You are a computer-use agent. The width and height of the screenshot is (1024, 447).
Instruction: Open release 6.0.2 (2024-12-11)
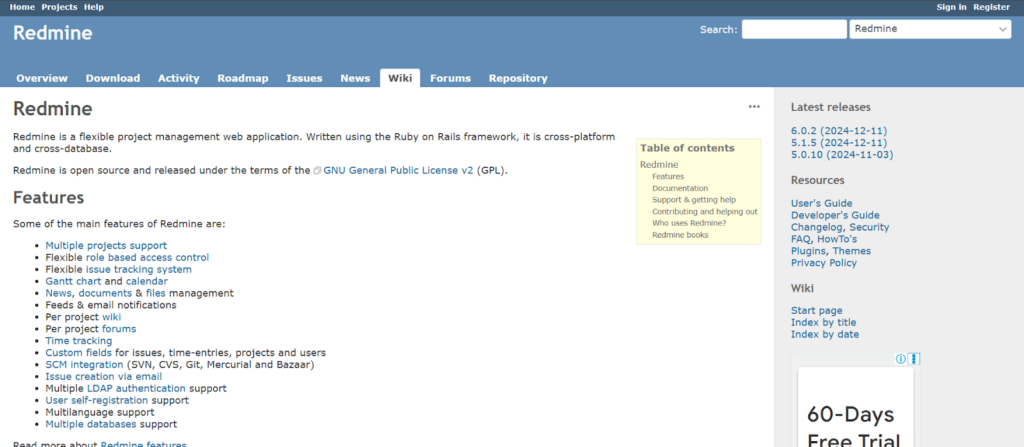tap(839, 131)
